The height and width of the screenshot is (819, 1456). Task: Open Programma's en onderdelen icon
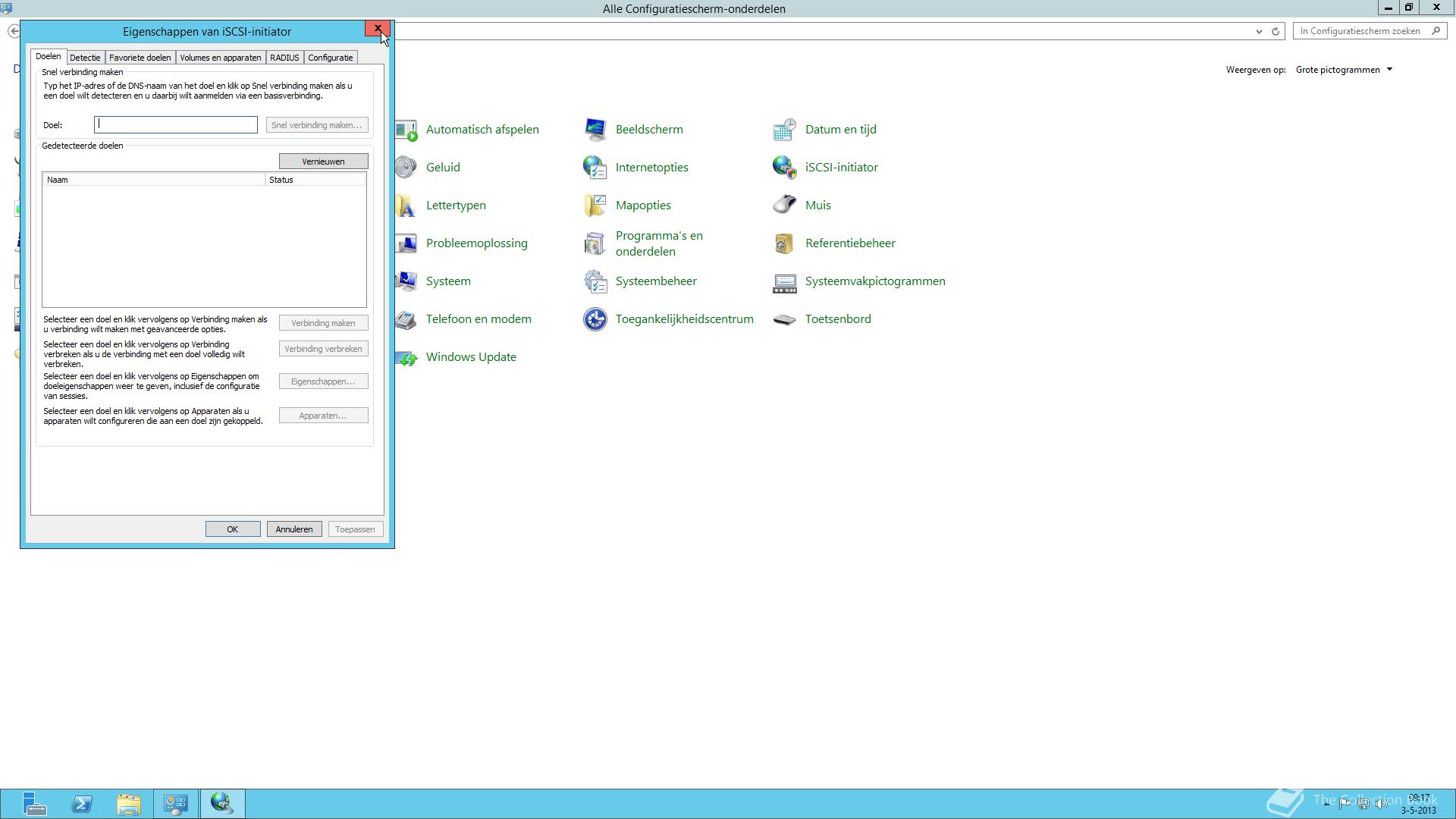pyautogui.click(x=595, y=243)
